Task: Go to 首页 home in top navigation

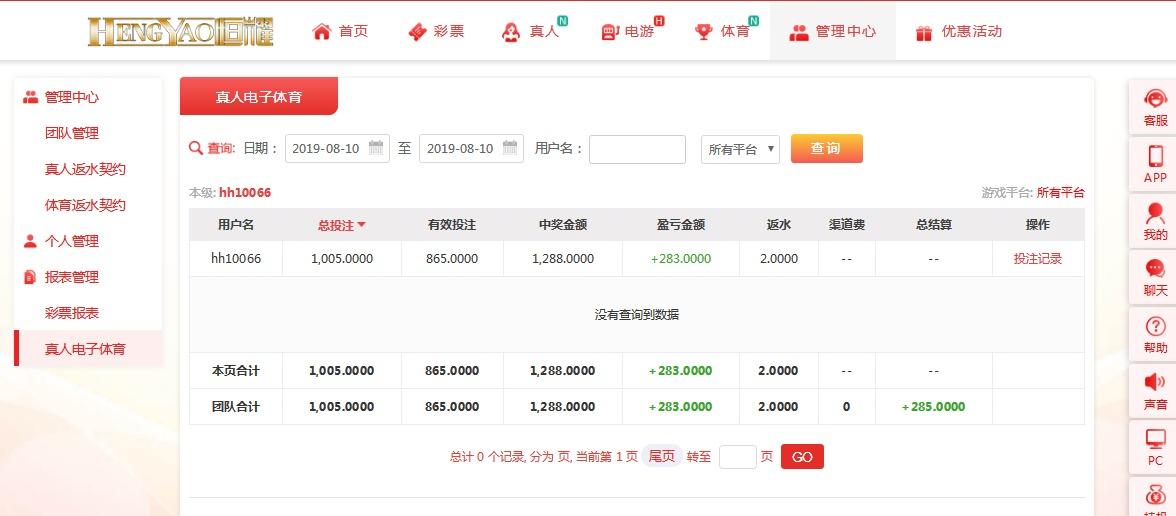Action: pos(353,32)
